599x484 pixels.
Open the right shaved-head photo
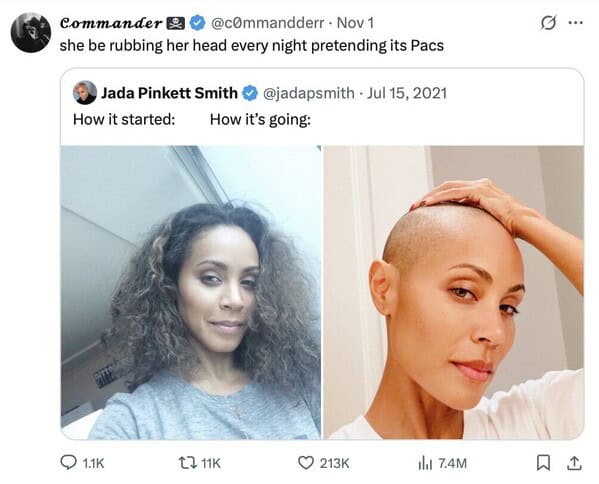pos(454,292)
